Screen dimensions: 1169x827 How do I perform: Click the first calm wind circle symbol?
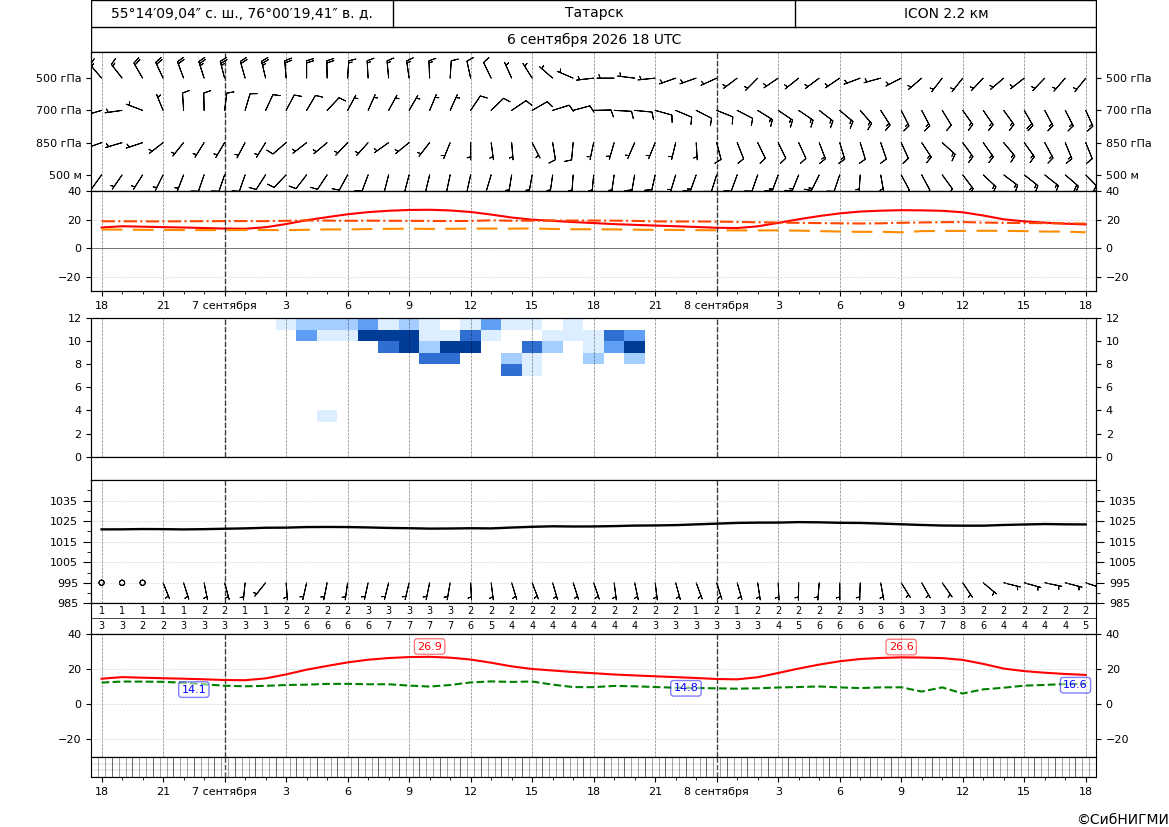[101, 583]
